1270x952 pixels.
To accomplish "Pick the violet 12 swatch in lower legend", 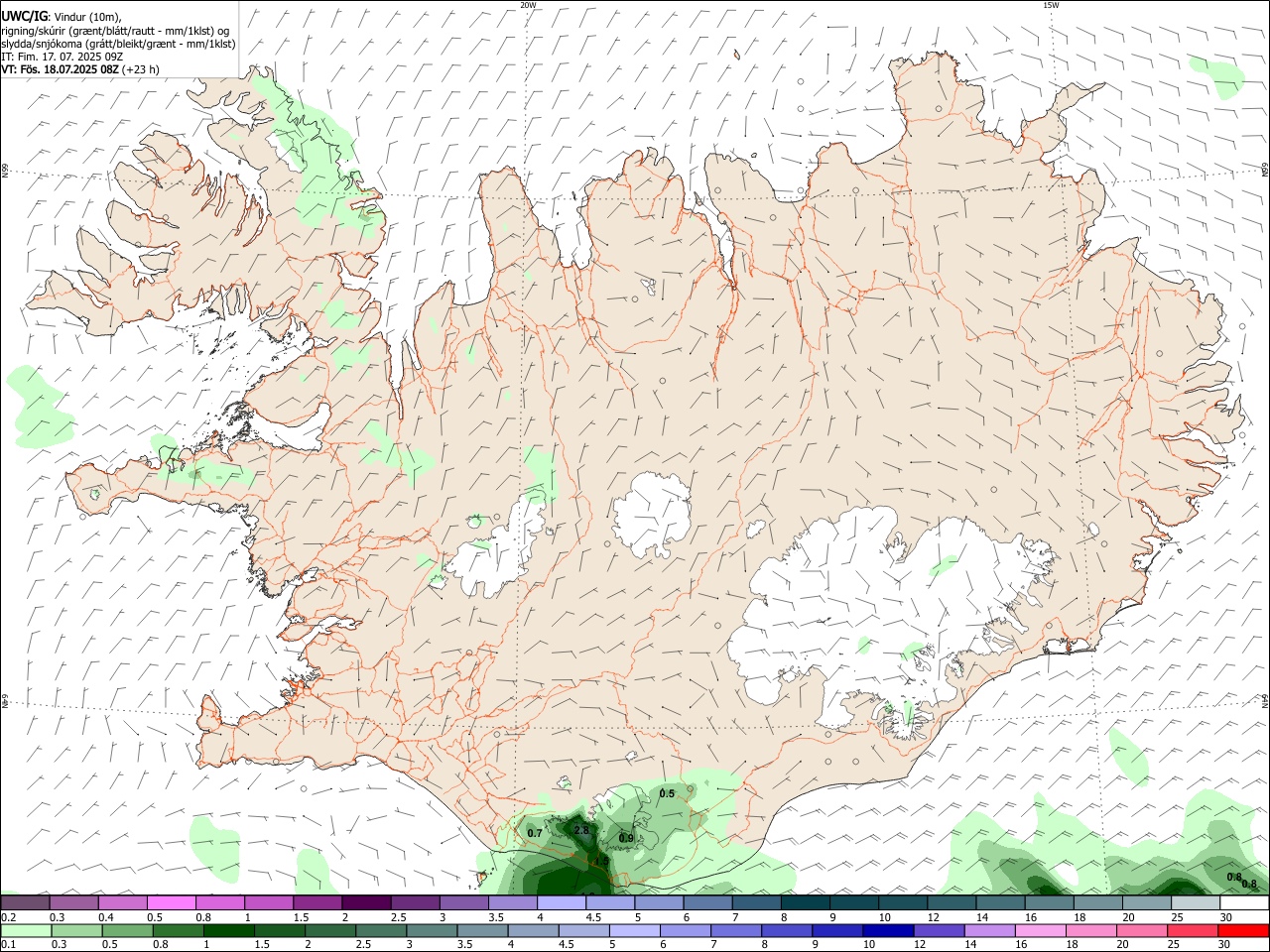I will coord(938,930).
